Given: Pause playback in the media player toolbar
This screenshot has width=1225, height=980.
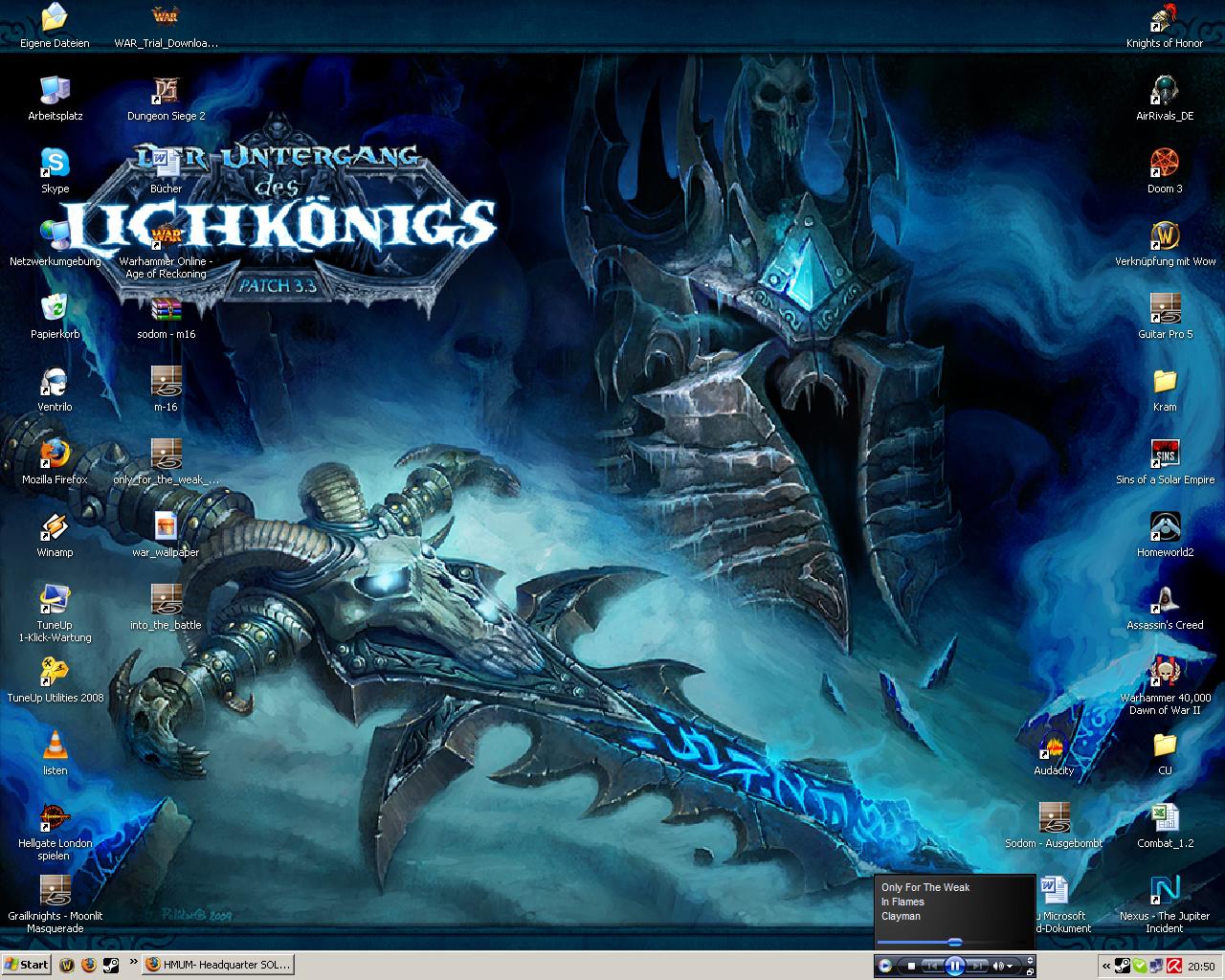Looking at the screenshot, I should 954,966.
